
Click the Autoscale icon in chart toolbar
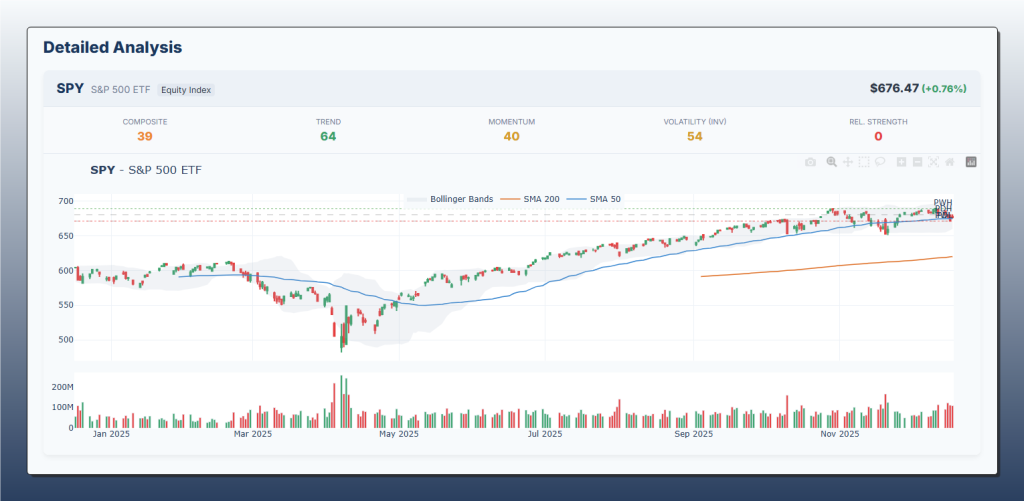(x=933, y=162)
